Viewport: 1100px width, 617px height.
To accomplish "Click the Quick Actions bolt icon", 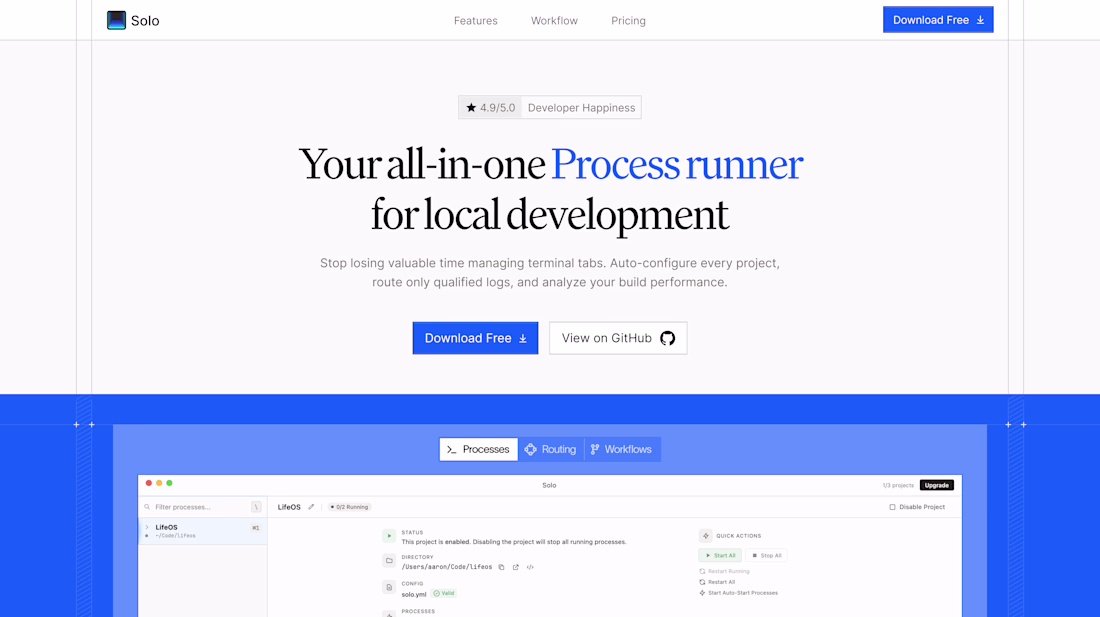I will tap(706, 536).
